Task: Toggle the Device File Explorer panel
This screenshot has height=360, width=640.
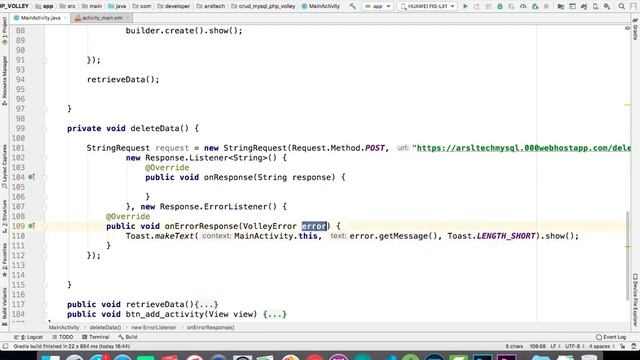Action: point(635,300)
